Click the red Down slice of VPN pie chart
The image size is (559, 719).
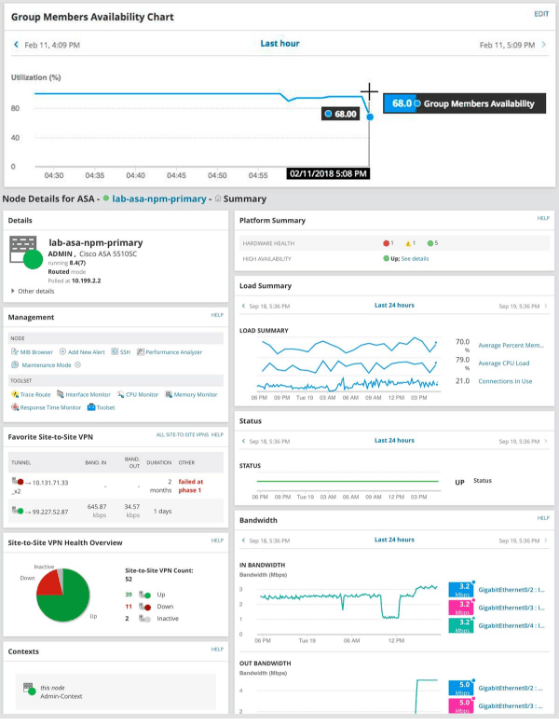50,583
